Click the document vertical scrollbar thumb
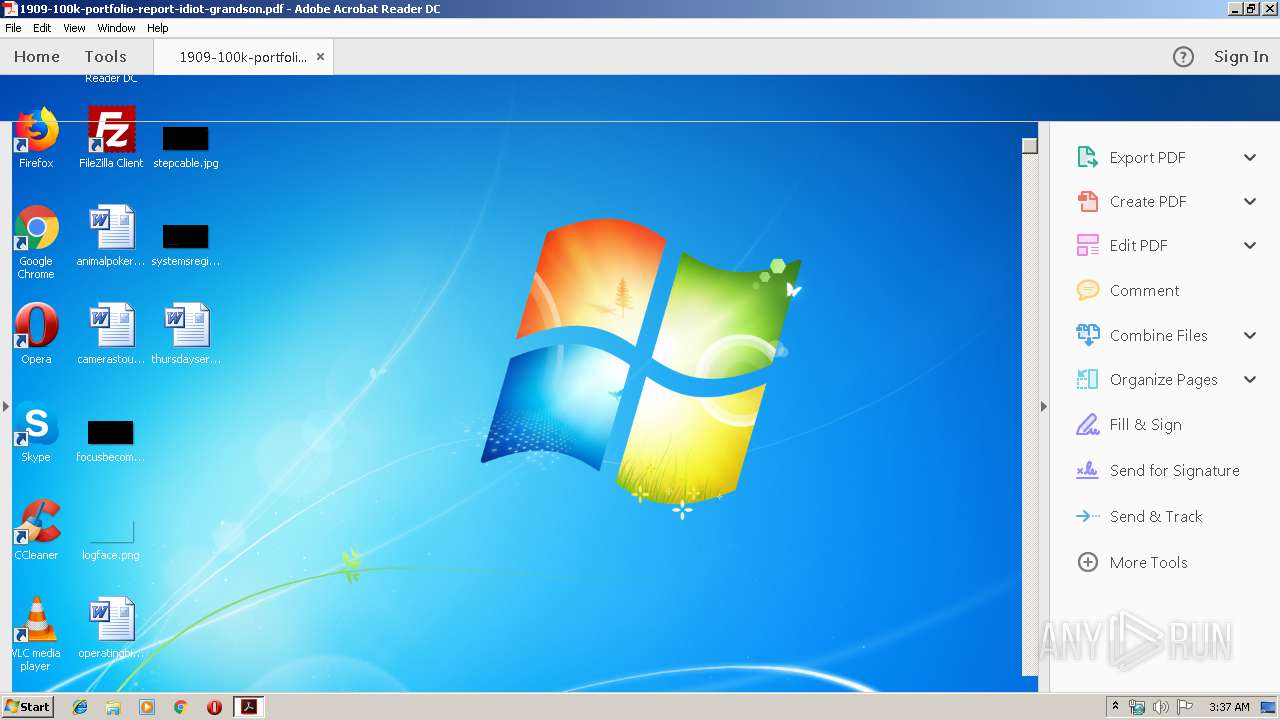Screen dimensions: 1280x720 [1030, 146]
